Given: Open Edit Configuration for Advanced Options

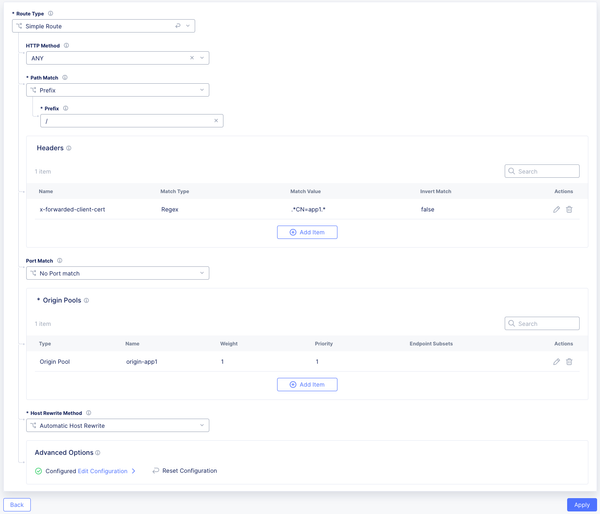Looking at the screenshot, I should pos(103,471).
